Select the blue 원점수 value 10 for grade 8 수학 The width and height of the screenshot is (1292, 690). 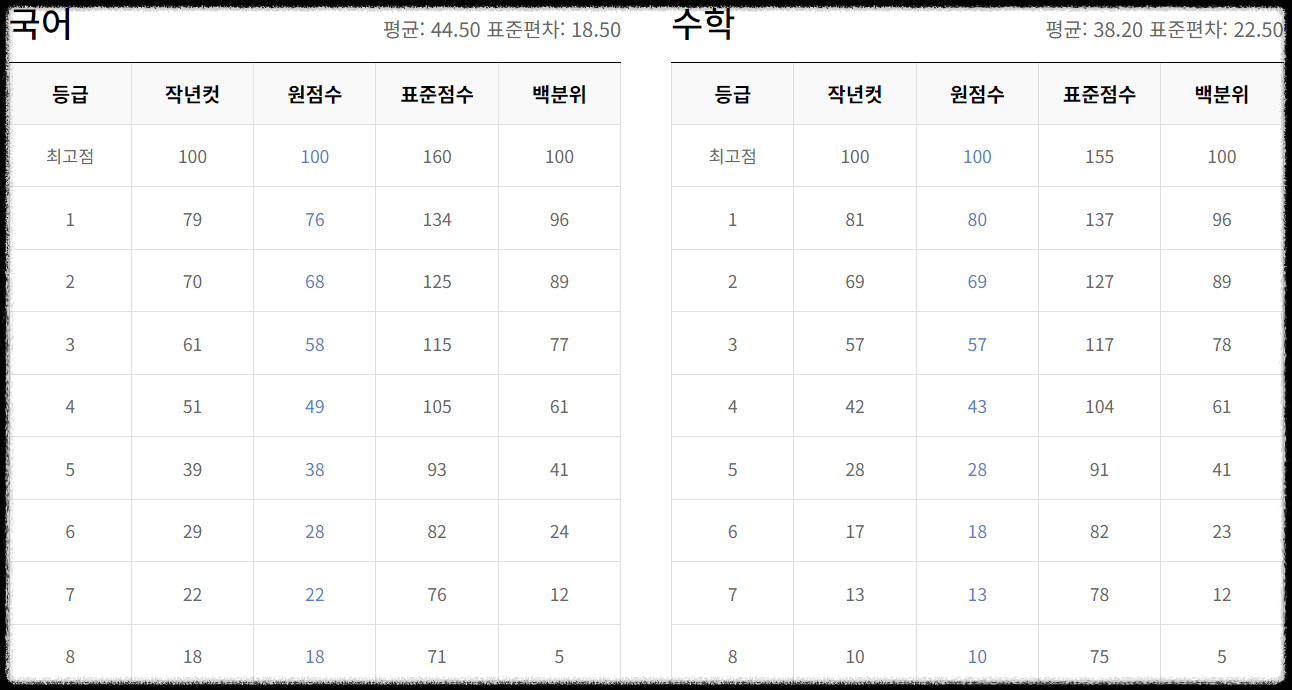point(976,656)
